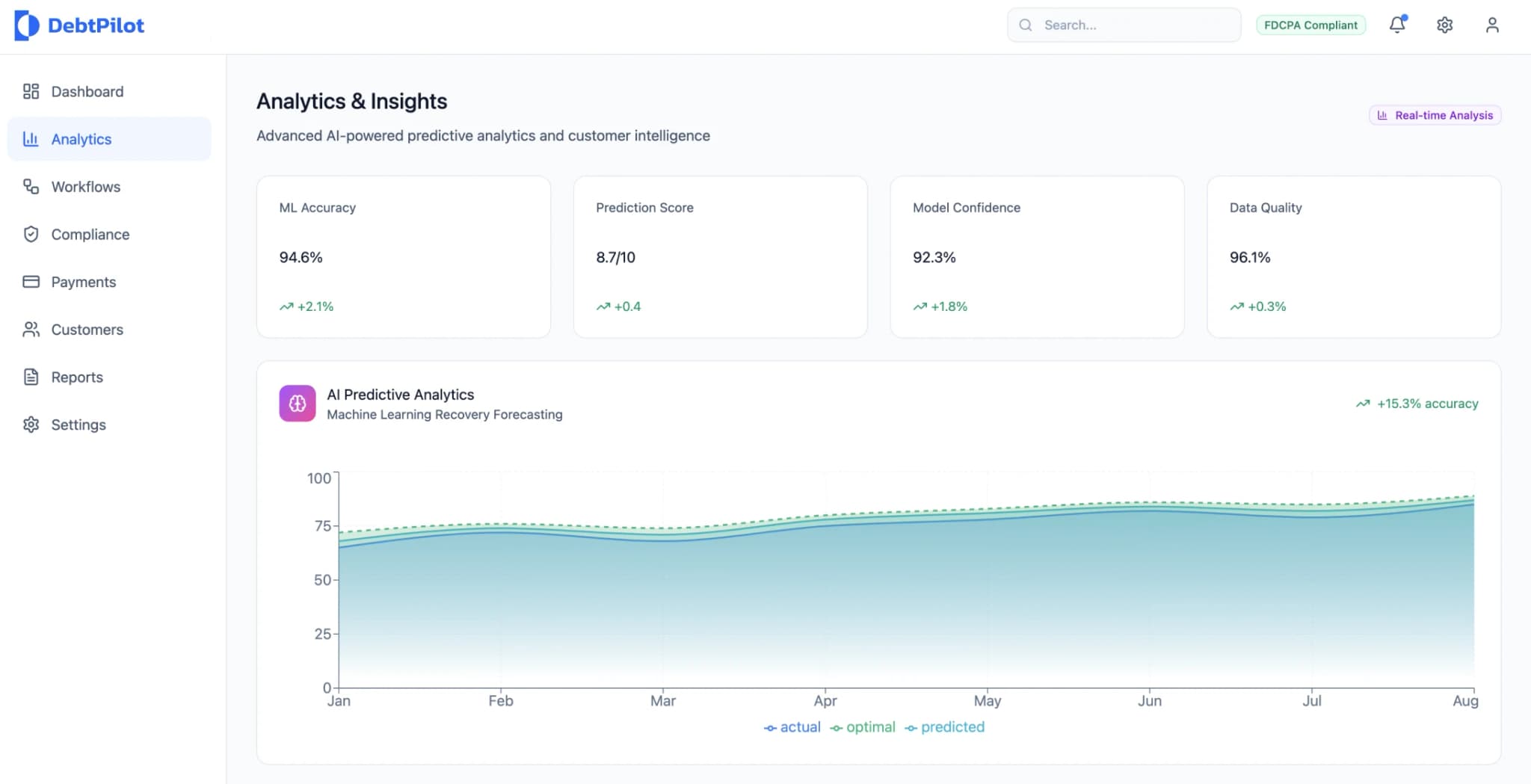The height and width of the screenshot is (784, 1531).
Task: Click the Dashboard grid icon in sidebar
Action: click(x=31, y=91)
